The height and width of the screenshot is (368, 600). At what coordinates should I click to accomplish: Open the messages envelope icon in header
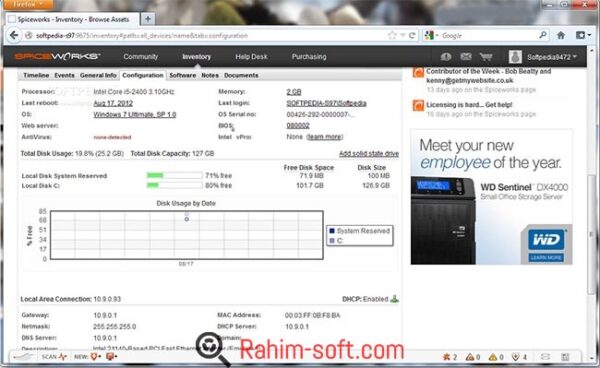point(466,57)
